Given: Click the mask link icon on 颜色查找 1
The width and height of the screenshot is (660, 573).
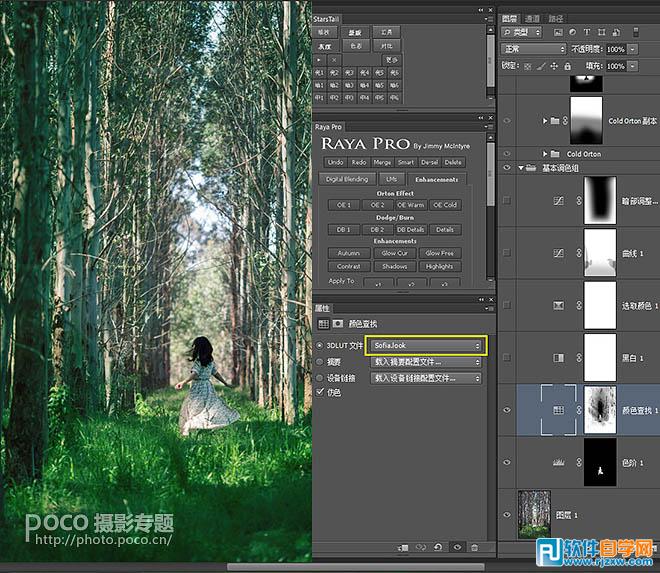Looking at the screenshot, I should point(579,410).
